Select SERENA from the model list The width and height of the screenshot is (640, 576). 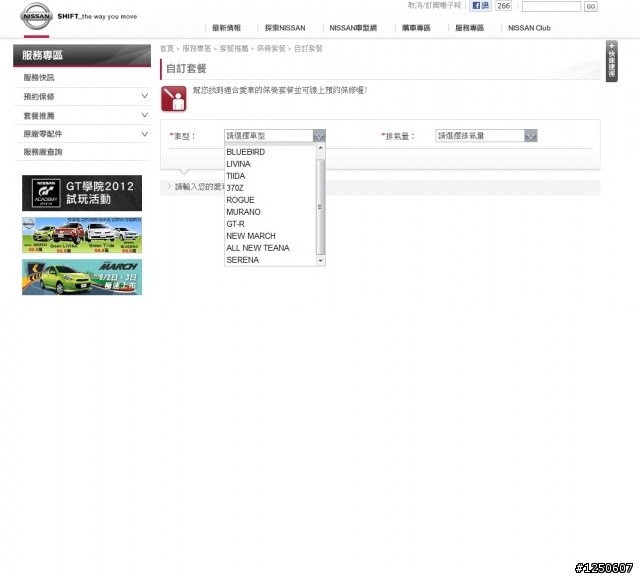[x=270, y=260]
